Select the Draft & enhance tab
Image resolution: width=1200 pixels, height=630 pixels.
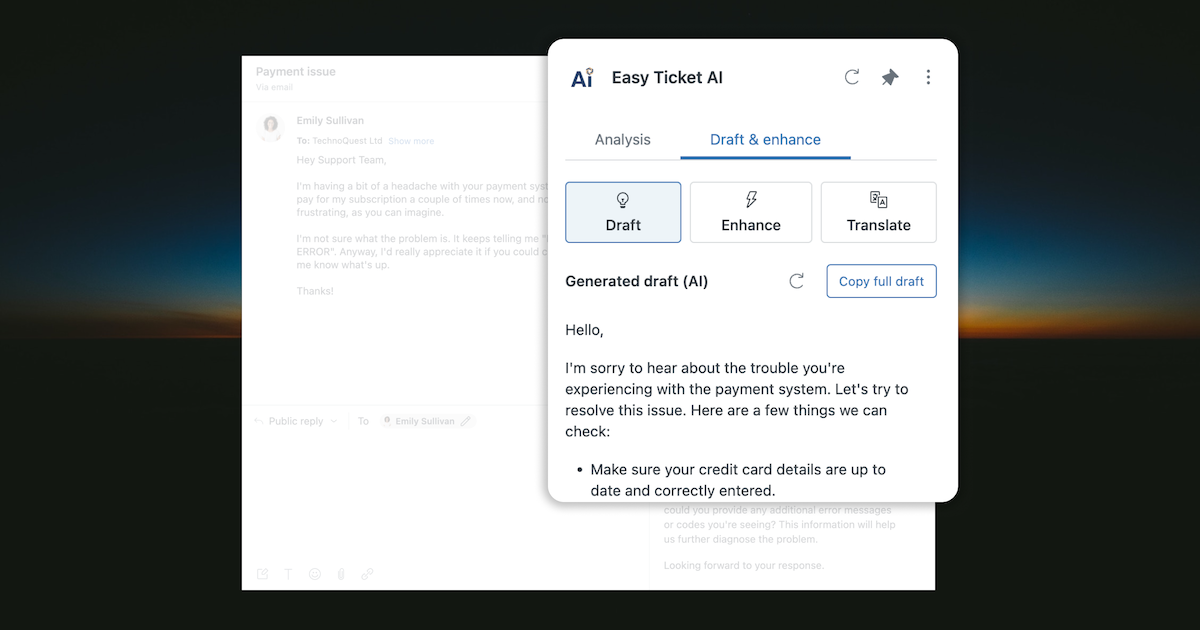(x=765, y=140)
